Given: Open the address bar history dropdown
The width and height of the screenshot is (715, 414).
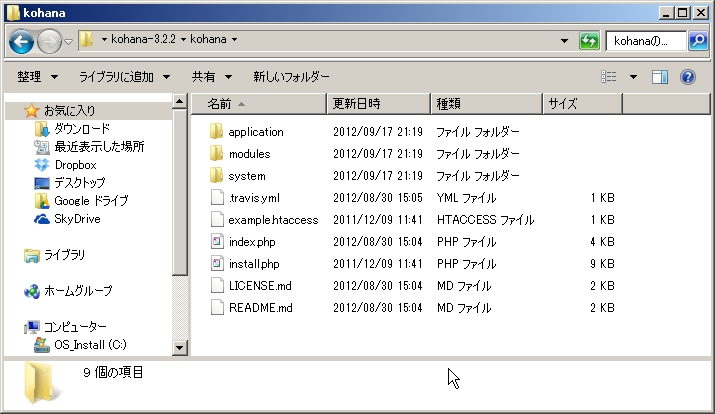Looking at the screenshot, I should pos(565,41).
